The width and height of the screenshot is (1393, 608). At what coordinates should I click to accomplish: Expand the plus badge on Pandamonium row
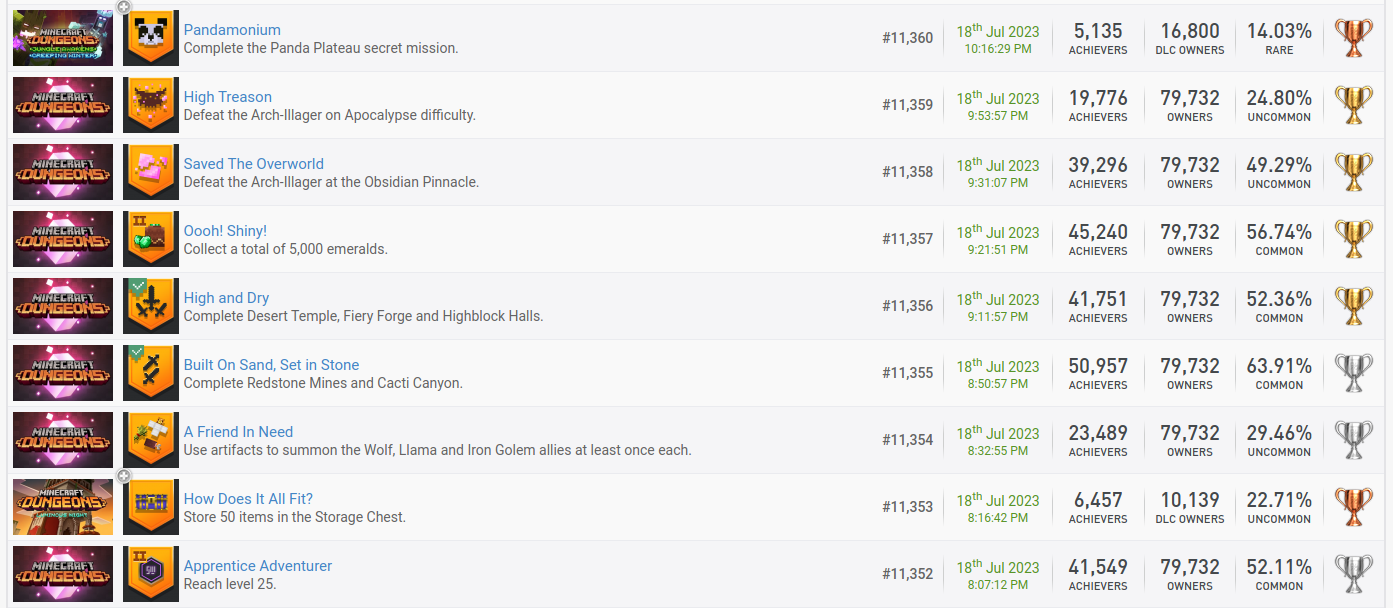(124, 7)
